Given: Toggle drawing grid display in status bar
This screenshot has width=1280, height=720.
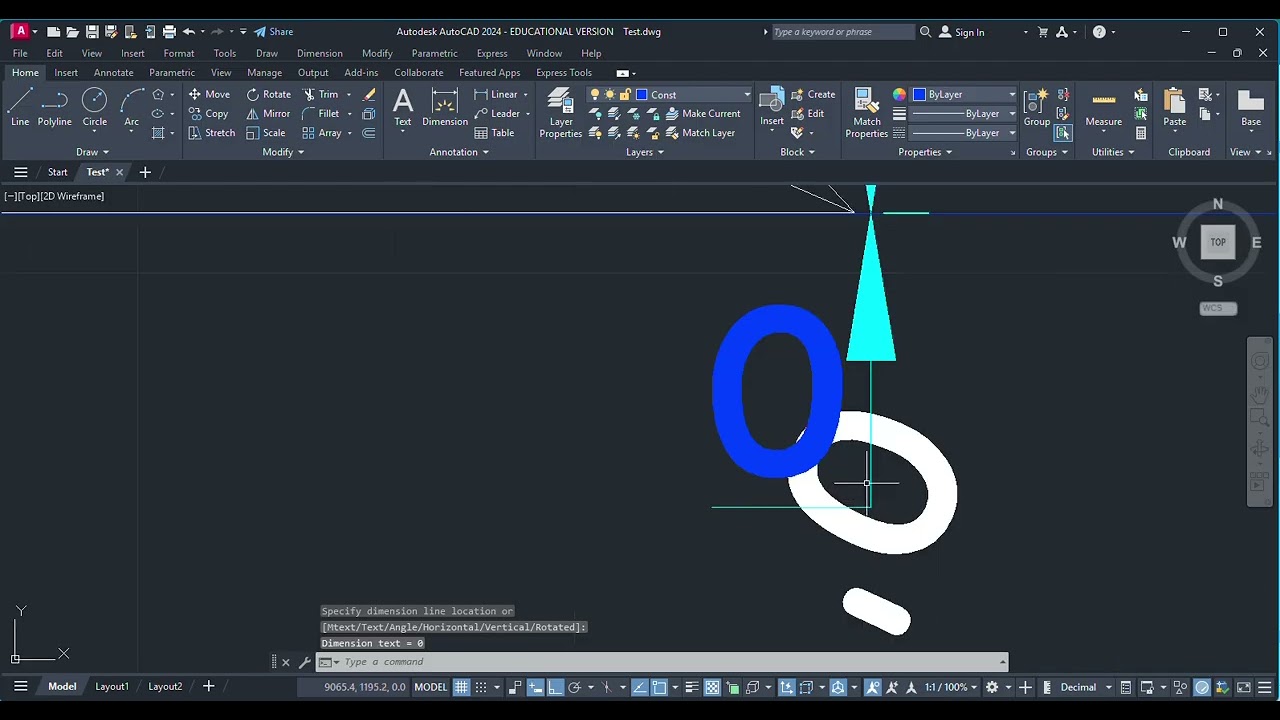Looking at the screenshot, I should (x=461, y=688).
